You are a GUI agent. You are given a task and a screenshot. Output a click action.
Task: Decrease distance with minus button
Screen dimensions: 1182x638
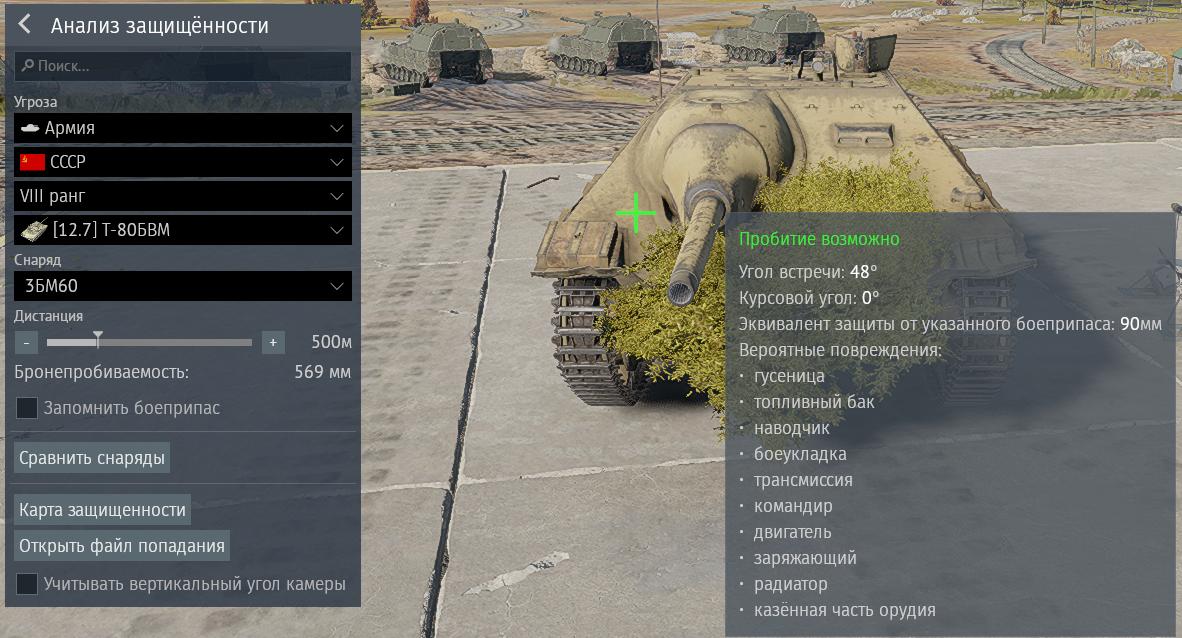coord(26,342)
